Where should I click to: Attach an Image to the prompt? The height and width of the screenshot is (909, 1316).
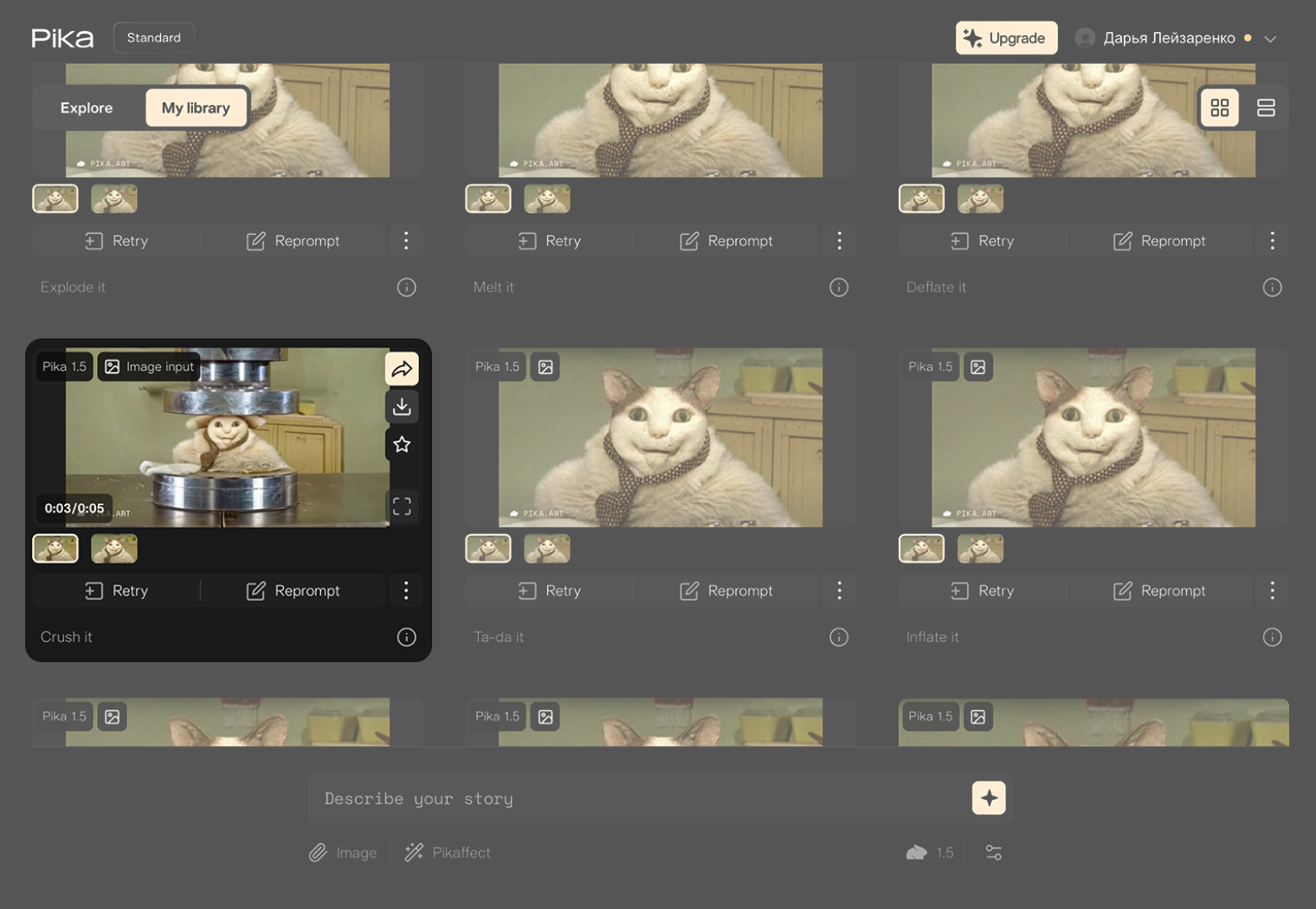pyautogui.click(x=343, y=853)
